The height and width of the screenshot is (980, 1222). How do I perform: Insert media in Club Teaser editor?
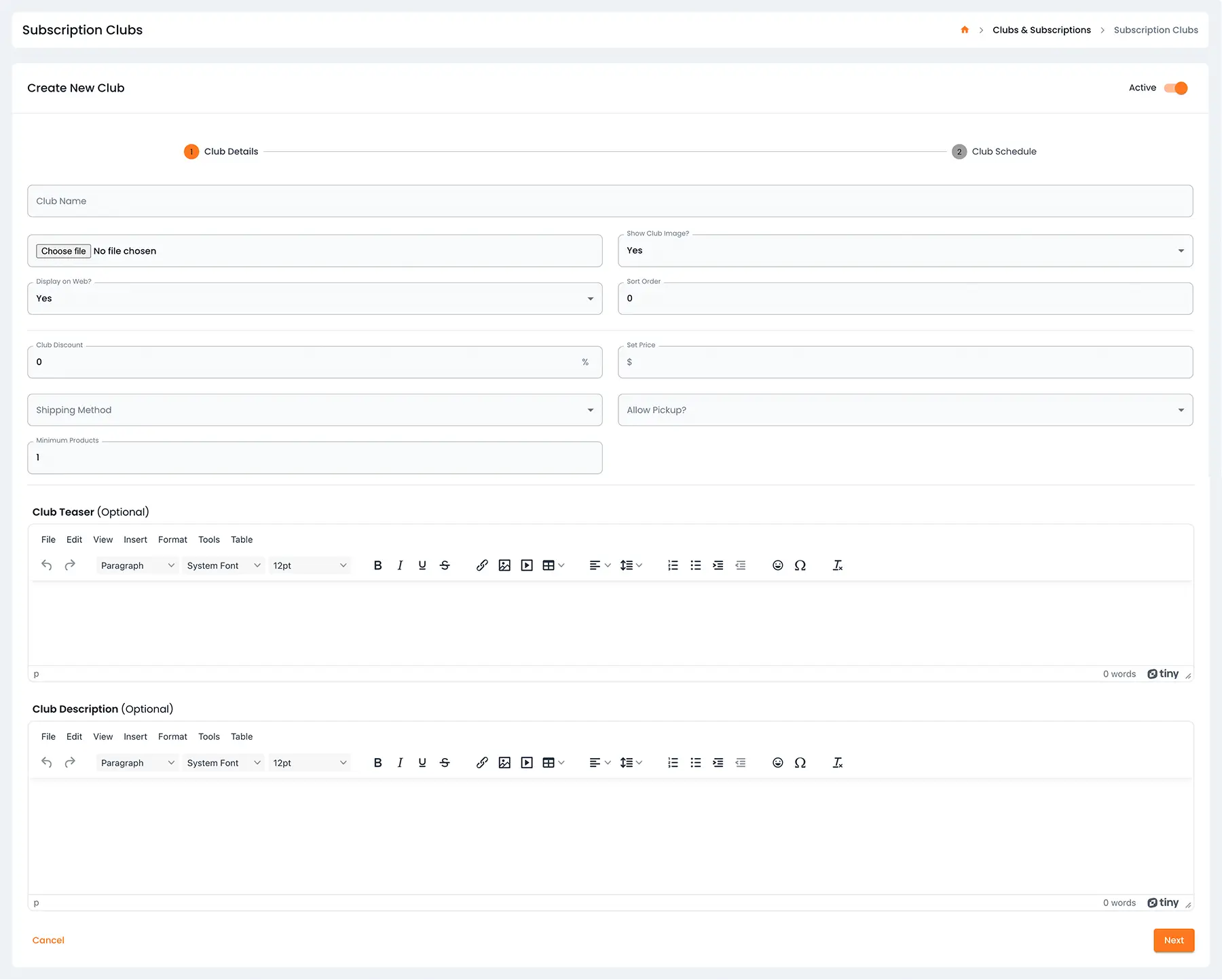coord(527,565)
